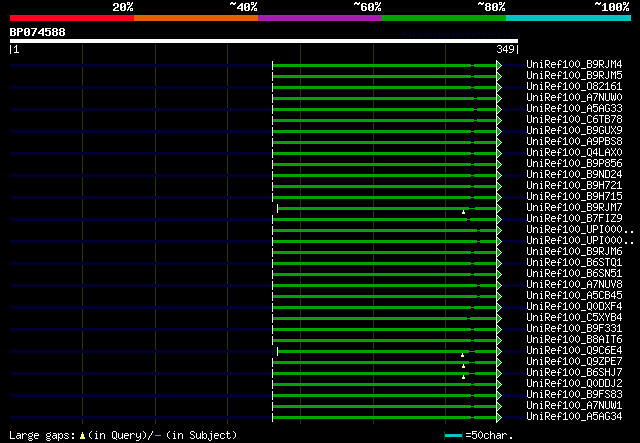
Task: Click the "=50char." scale text
Action: point(489,435)
